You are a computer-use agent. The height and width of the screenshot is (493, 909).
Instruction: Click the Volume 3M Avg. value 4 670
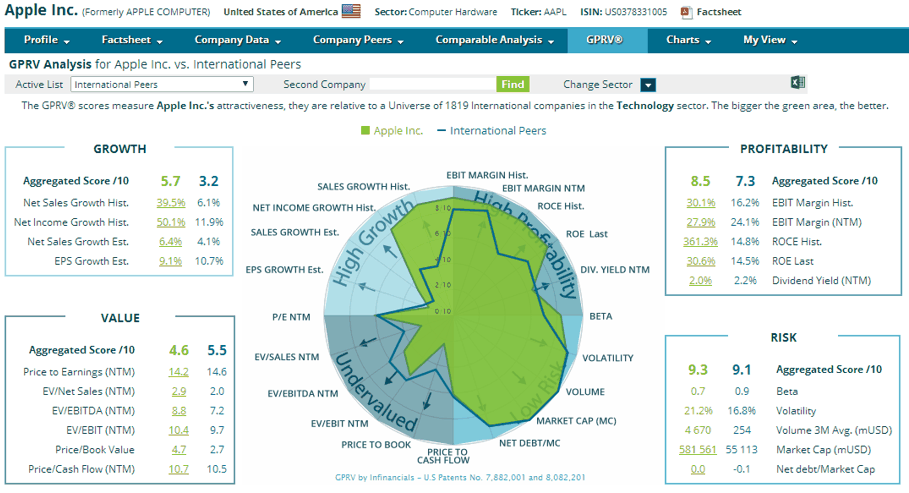pyautogui.click(x=698, y=430)
